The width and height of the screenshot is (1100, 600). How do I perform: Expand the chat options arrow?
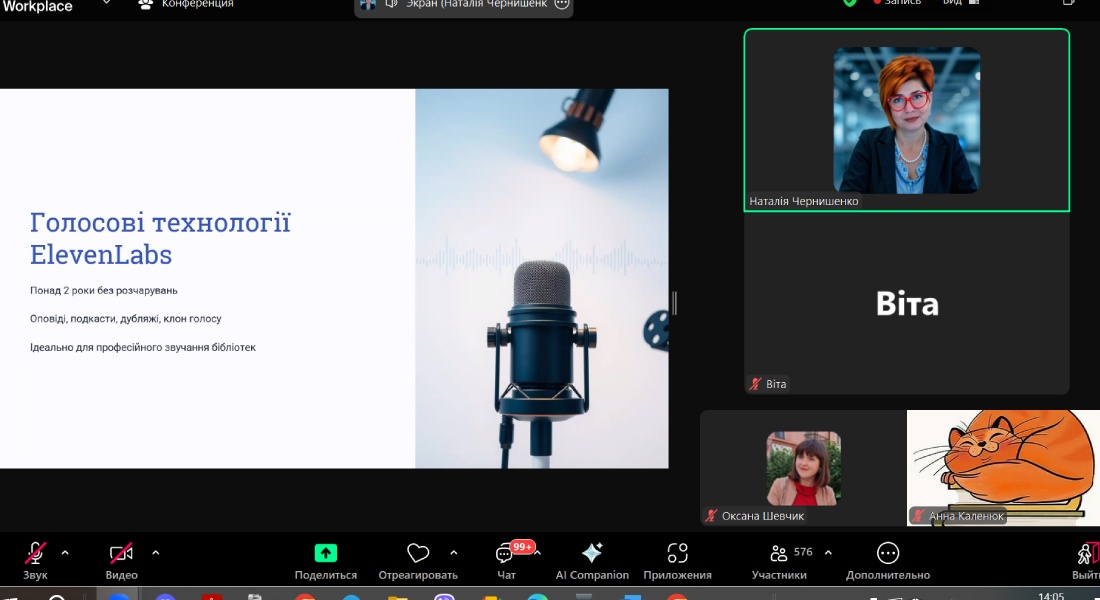pos(538,553)
